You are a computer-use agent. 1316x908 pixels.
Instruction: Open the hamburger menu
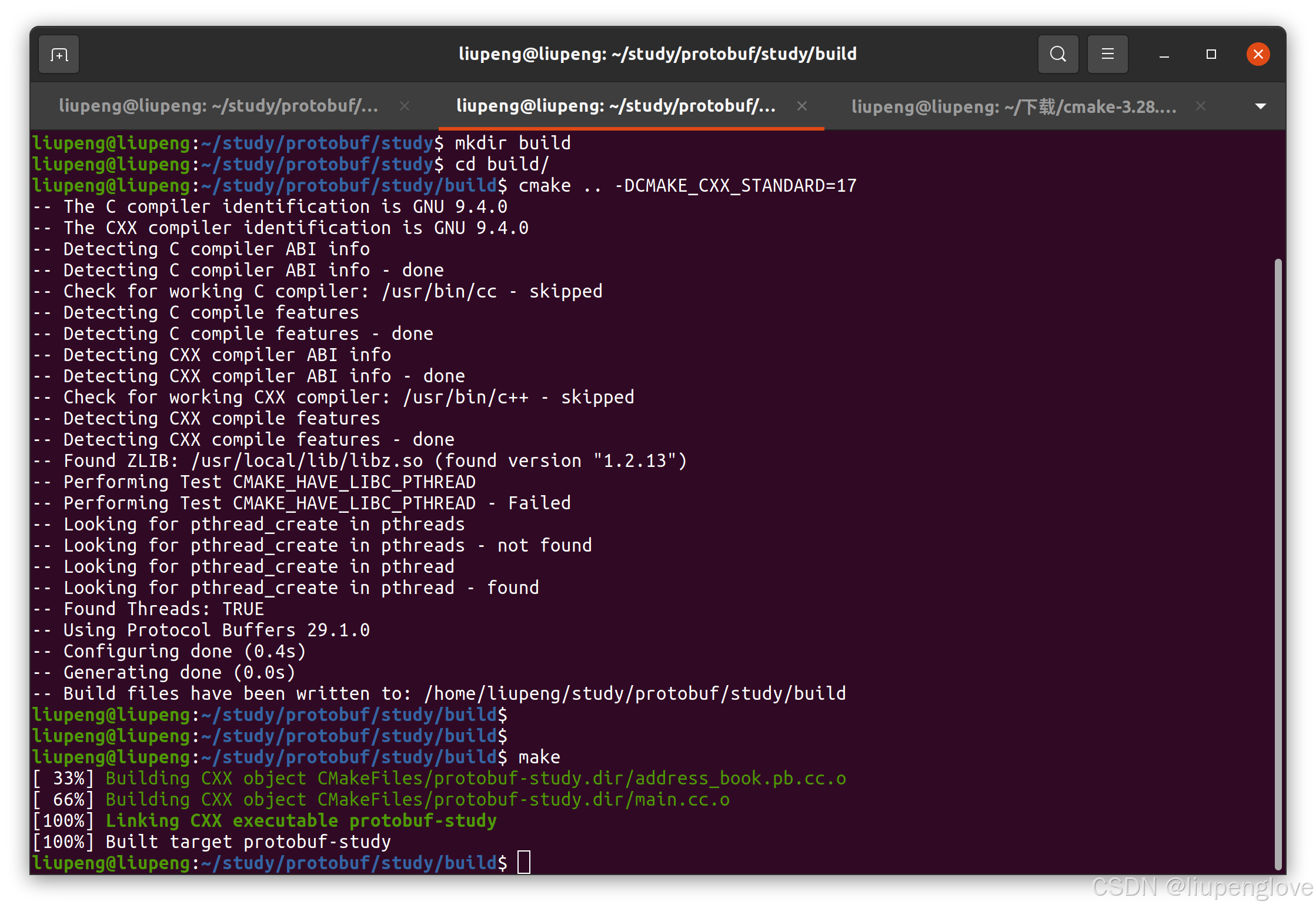coord(1107,55)
